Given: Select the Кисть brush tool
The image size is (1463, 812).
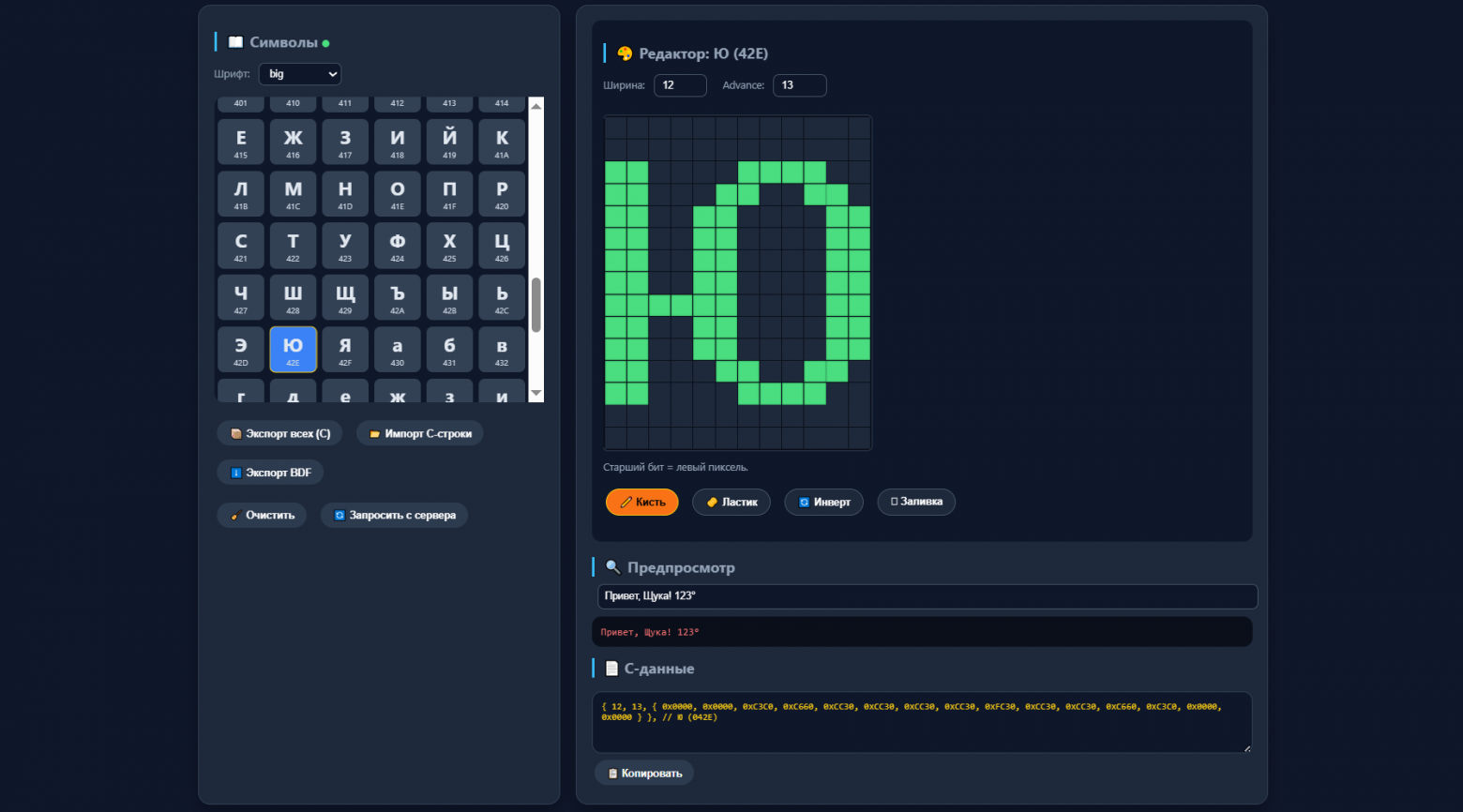Looking at the screenshot, I should pos(642,502).
